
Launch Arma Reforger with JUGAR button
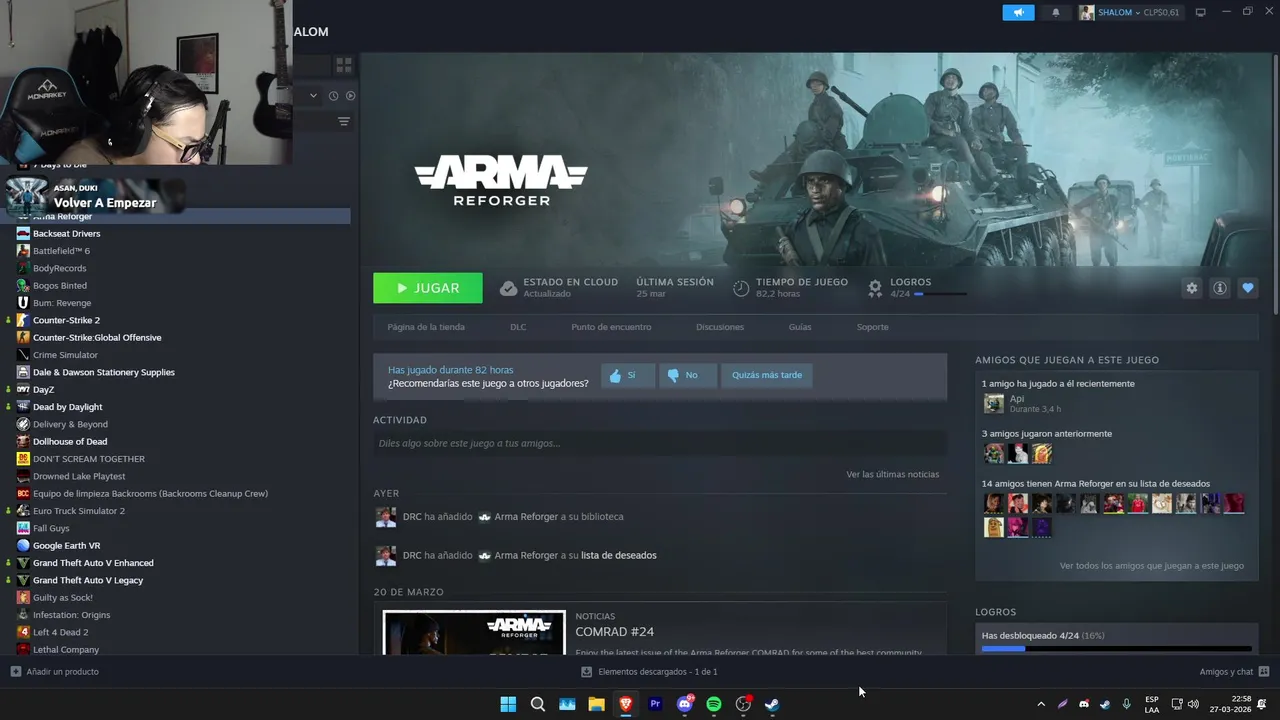pyautogui.click(x=428, y=288)
